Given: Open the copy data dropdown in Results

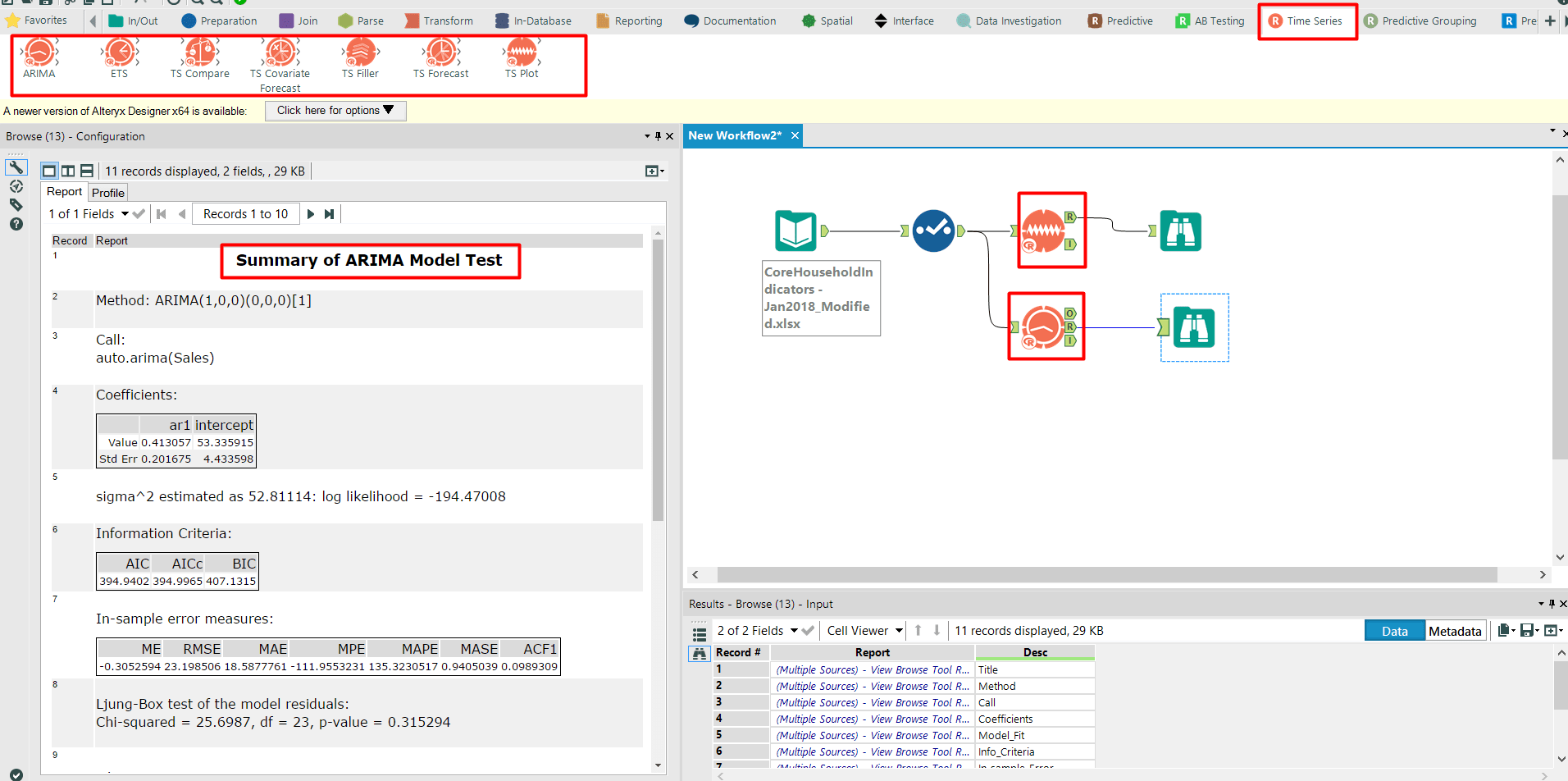Looking at the screenshot, I should pyautogui.click(x=1506, y=630).
